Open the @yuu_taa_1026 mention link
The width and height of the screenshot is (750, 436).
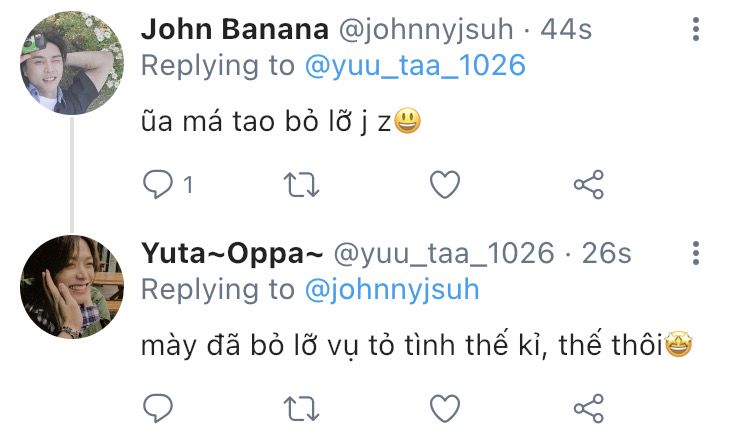tap(415, 65)
